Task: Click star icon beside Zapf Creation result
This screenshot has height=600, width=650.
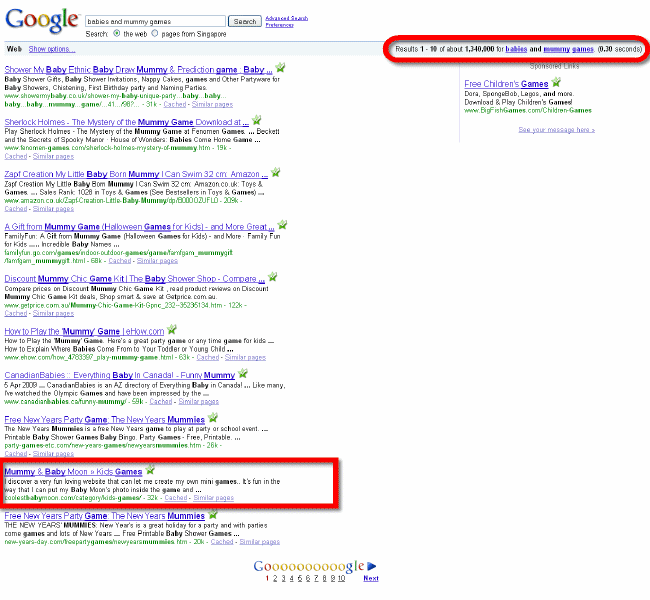Action: point(275,172)
